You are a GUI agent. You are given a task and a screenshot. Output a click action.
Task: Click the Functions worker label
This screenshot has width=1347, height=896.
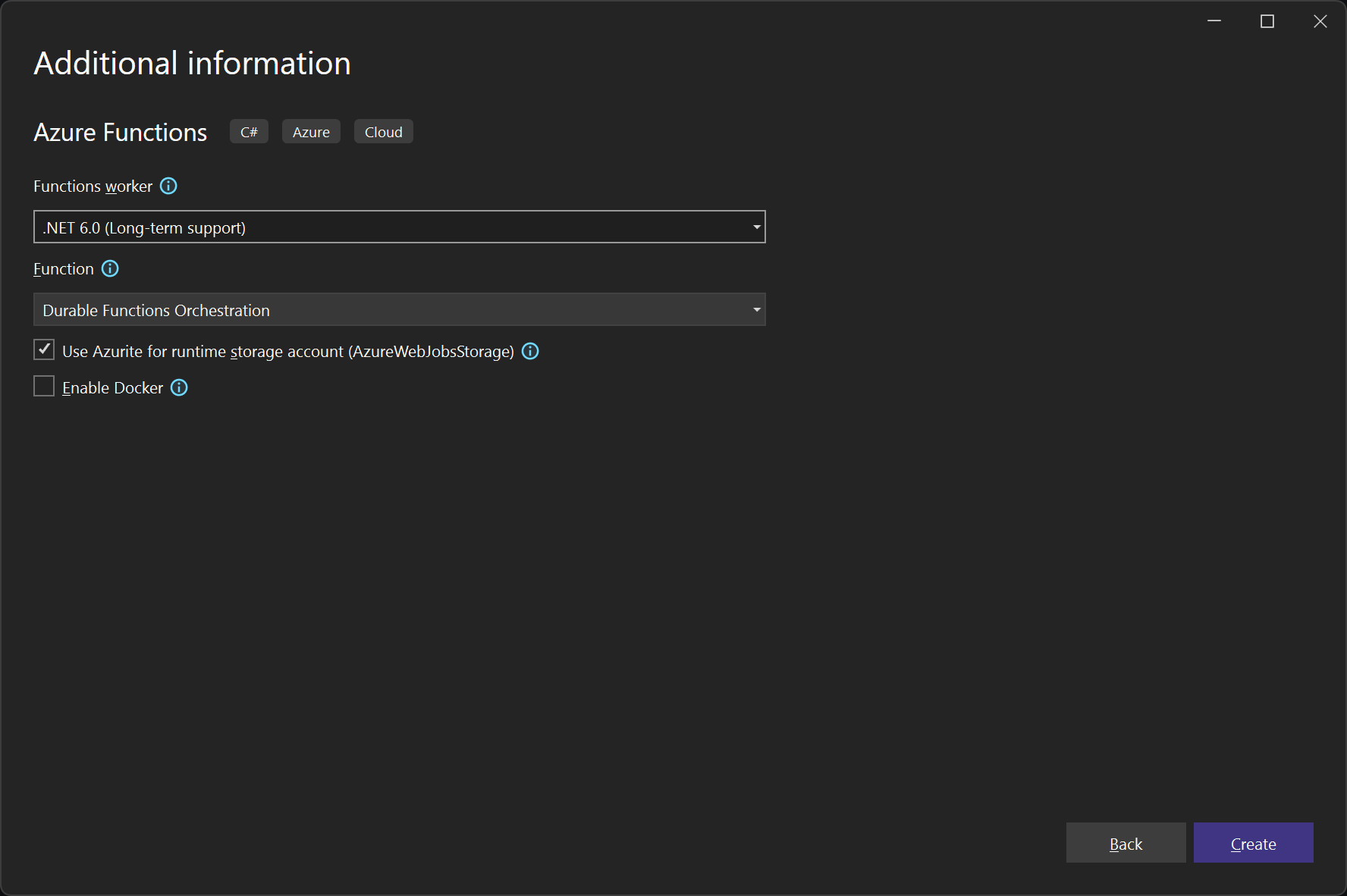(x=93, y=186)
